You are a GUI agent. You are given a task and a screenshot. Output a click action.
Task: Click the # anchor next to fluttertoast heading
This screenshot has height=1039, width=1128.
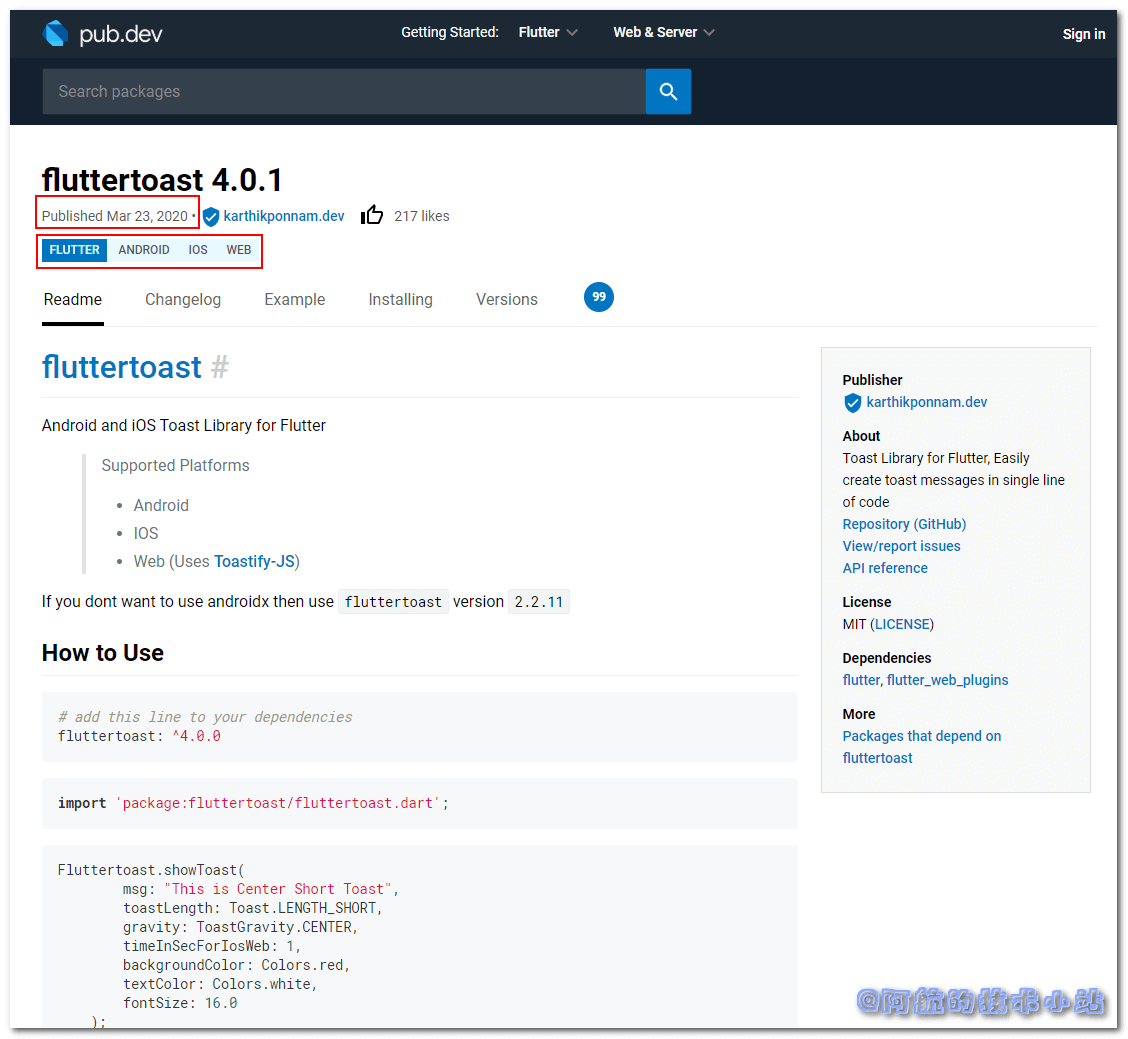[x=220, y=367]
